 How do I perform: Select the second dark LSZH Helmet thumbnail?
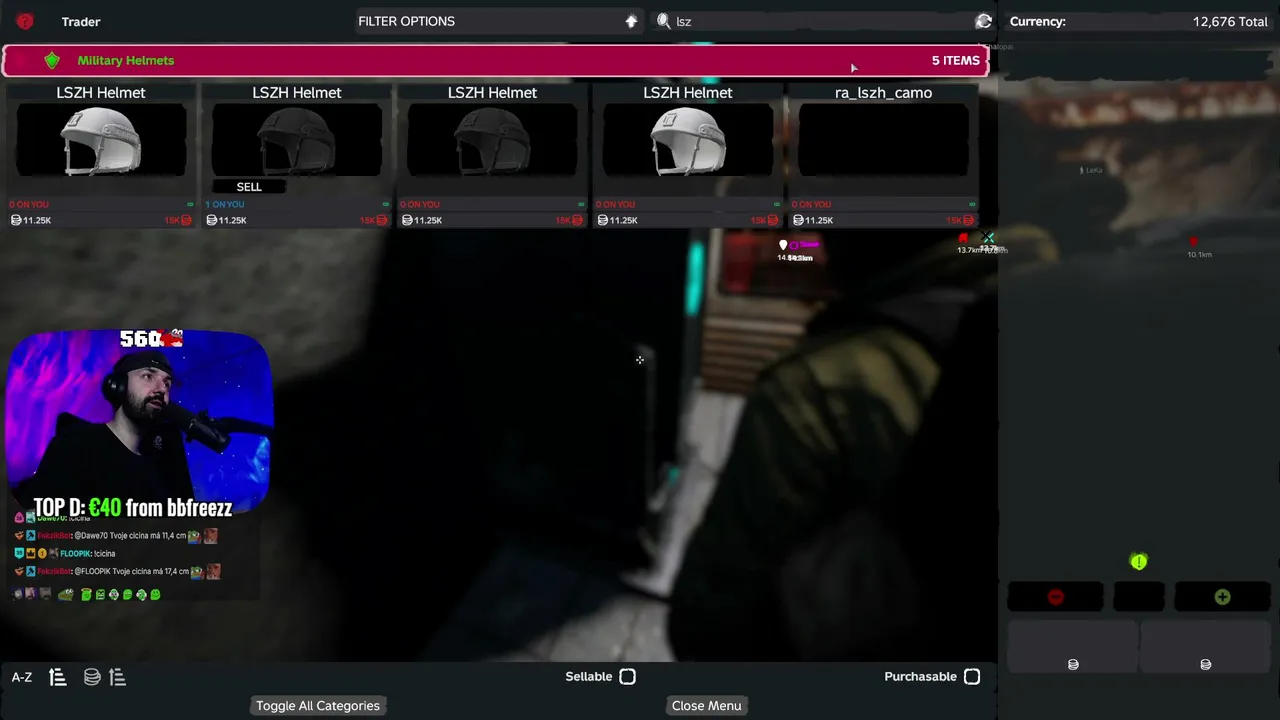(297, 141)
